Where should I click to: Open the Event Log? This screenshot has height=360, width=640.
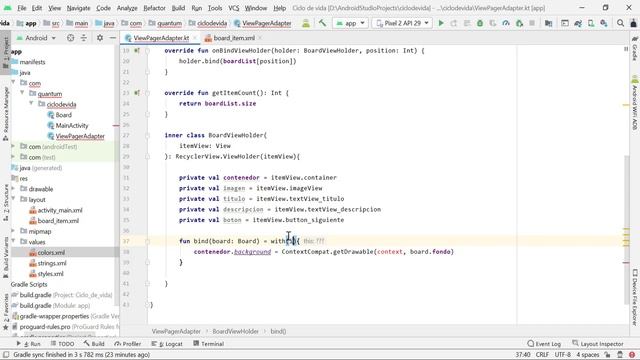coord(544,344)
